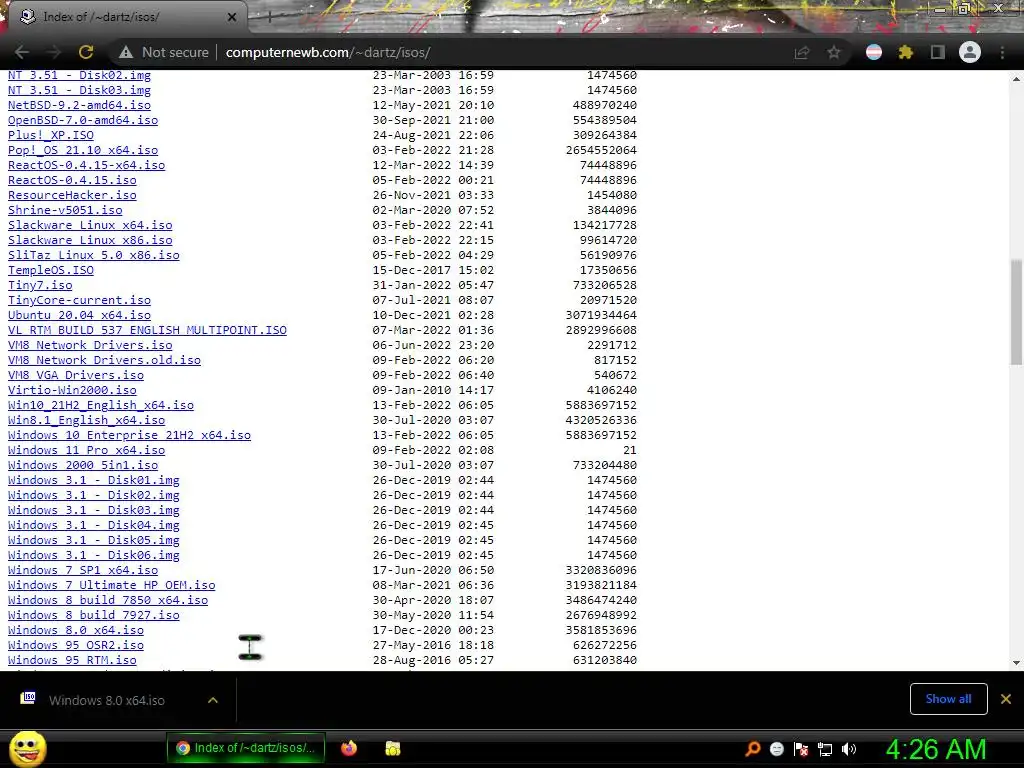Click the white circular tray icon
Screen dimensions: 1024x768
[x=776, y=749]
